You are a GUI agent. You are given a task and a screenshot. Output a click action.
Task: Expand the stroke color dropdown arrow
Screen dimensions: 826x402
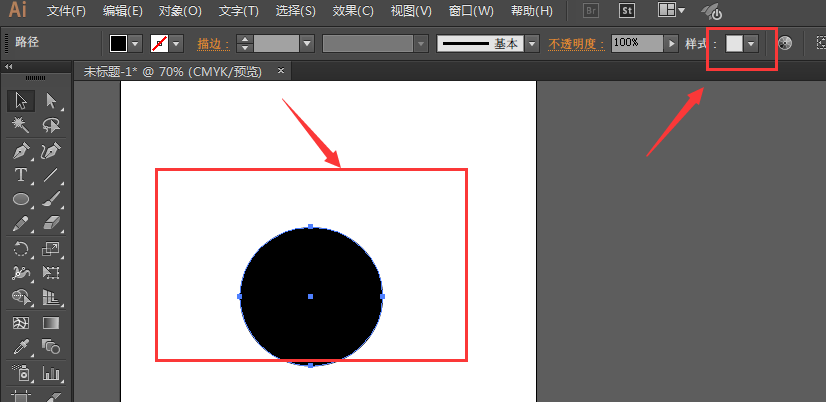click(177, 44)
